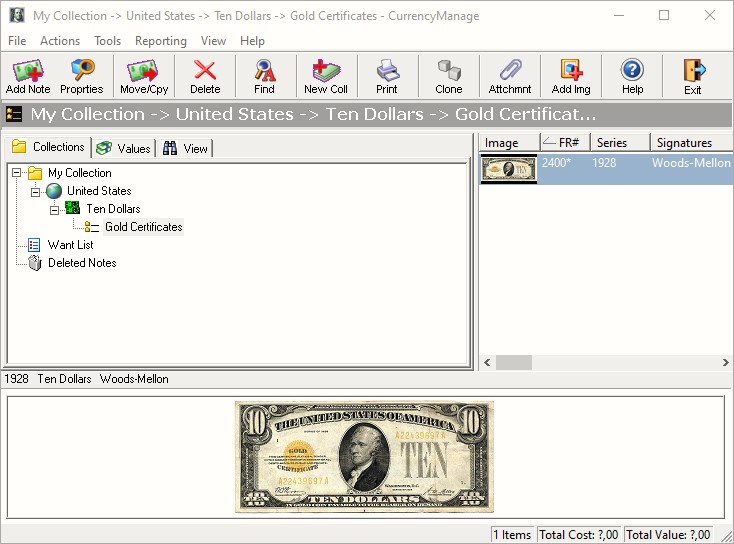Open the Reporting menu
Image resolution: width=734 pixels, height=544 pixels.
coord(161,41)
